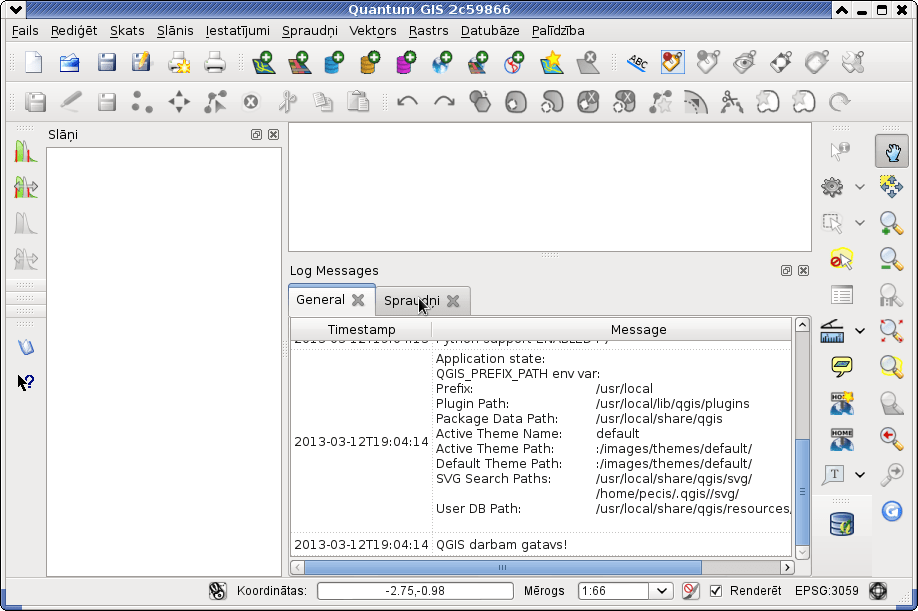Open New Print Composer icon

tap(179, 62)
